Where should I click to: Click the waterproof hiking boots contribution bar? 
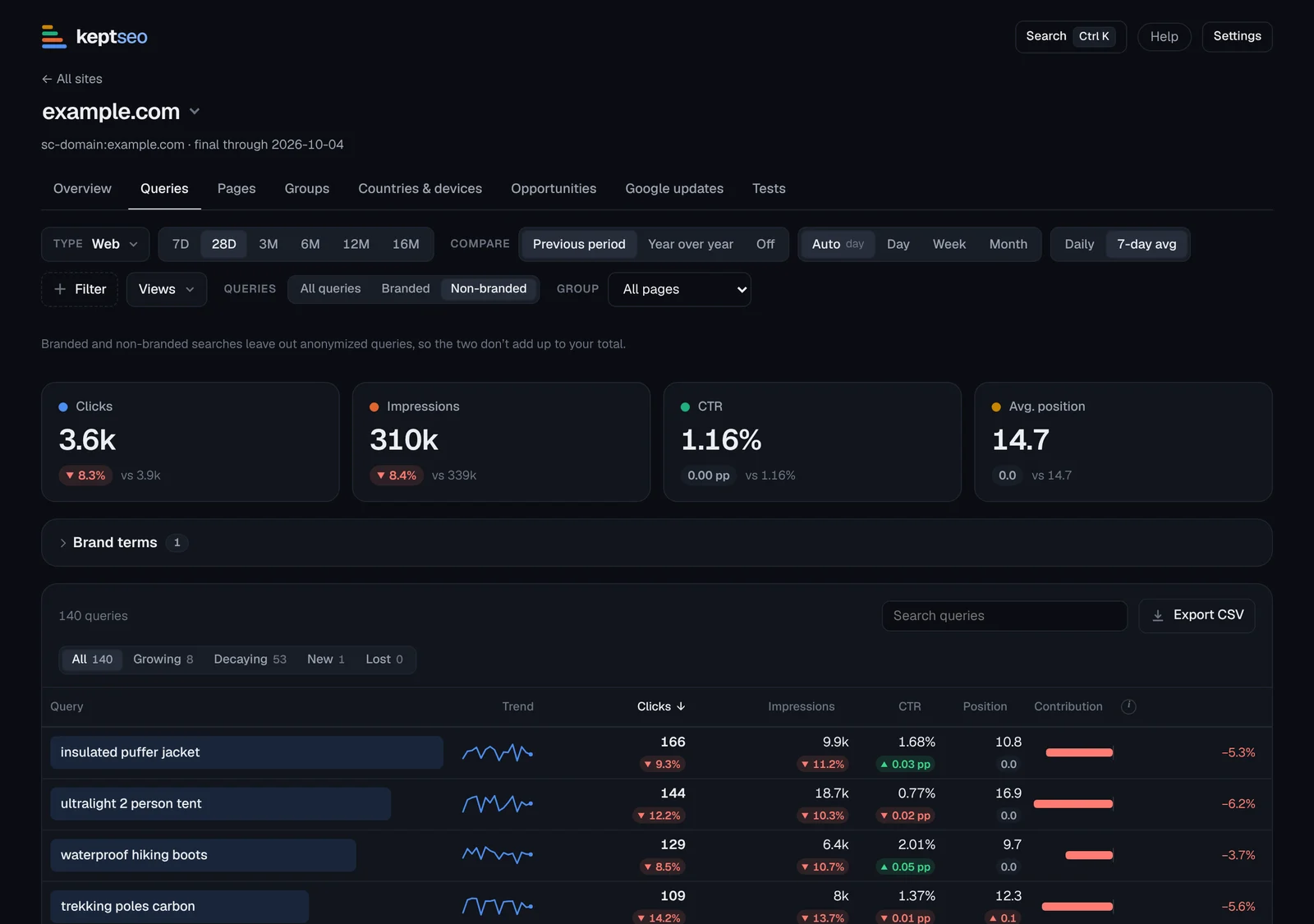[1089, 855]
